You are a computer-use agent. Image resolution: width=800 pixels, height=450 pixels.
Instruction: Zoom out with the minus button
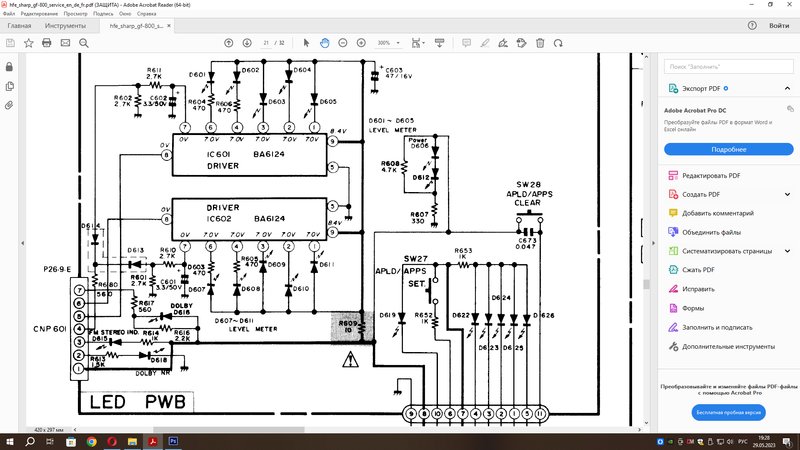click(343, 43)
